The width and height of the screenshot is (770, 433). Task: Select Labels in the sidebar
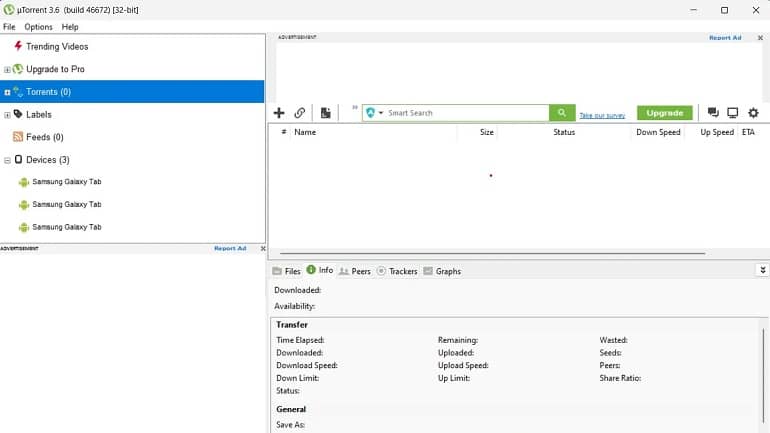(39, 114)
